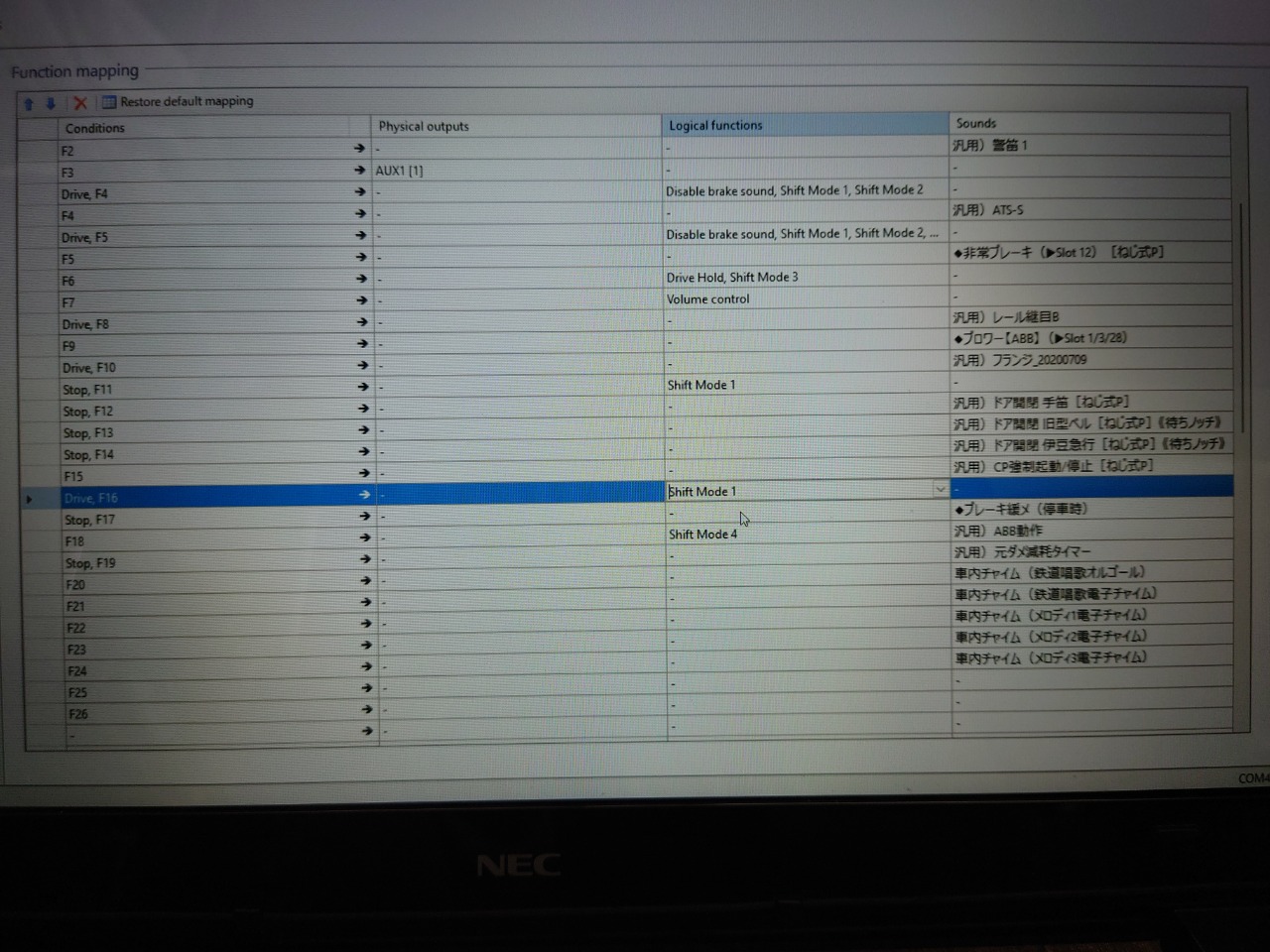Click the 'Volume control' logical function cell
Image resolution: width=1270 pixels, height=952 pixels.
pyautogui.click(x=806, y=299)
